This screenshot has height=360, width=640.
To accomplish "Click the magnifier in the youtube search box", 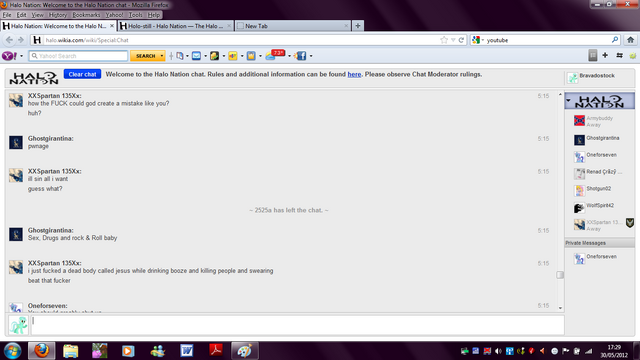I will tap(615, 40).
